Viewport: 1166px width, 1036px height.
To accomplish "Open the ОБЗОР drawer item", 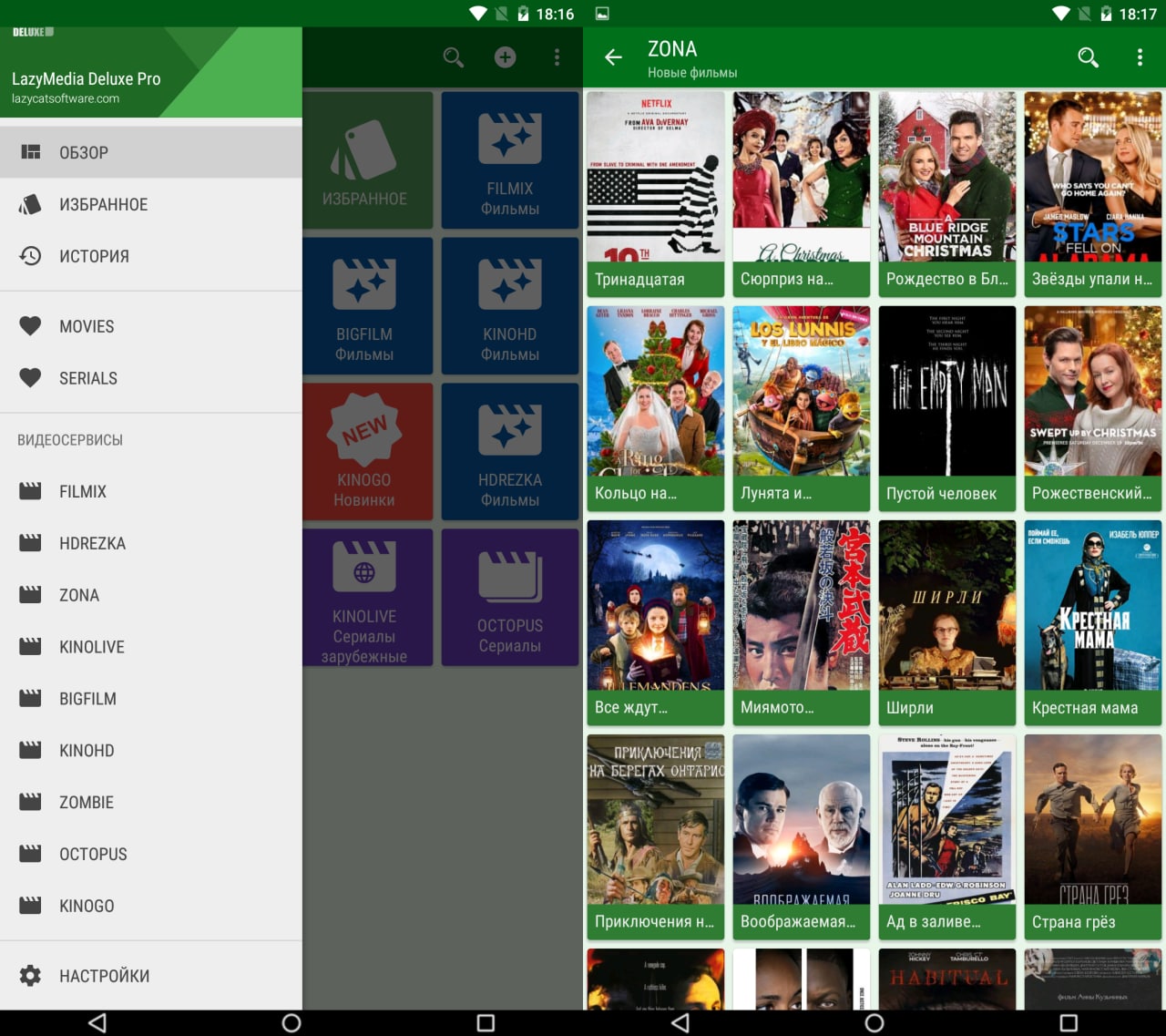I will coord(151,152).
